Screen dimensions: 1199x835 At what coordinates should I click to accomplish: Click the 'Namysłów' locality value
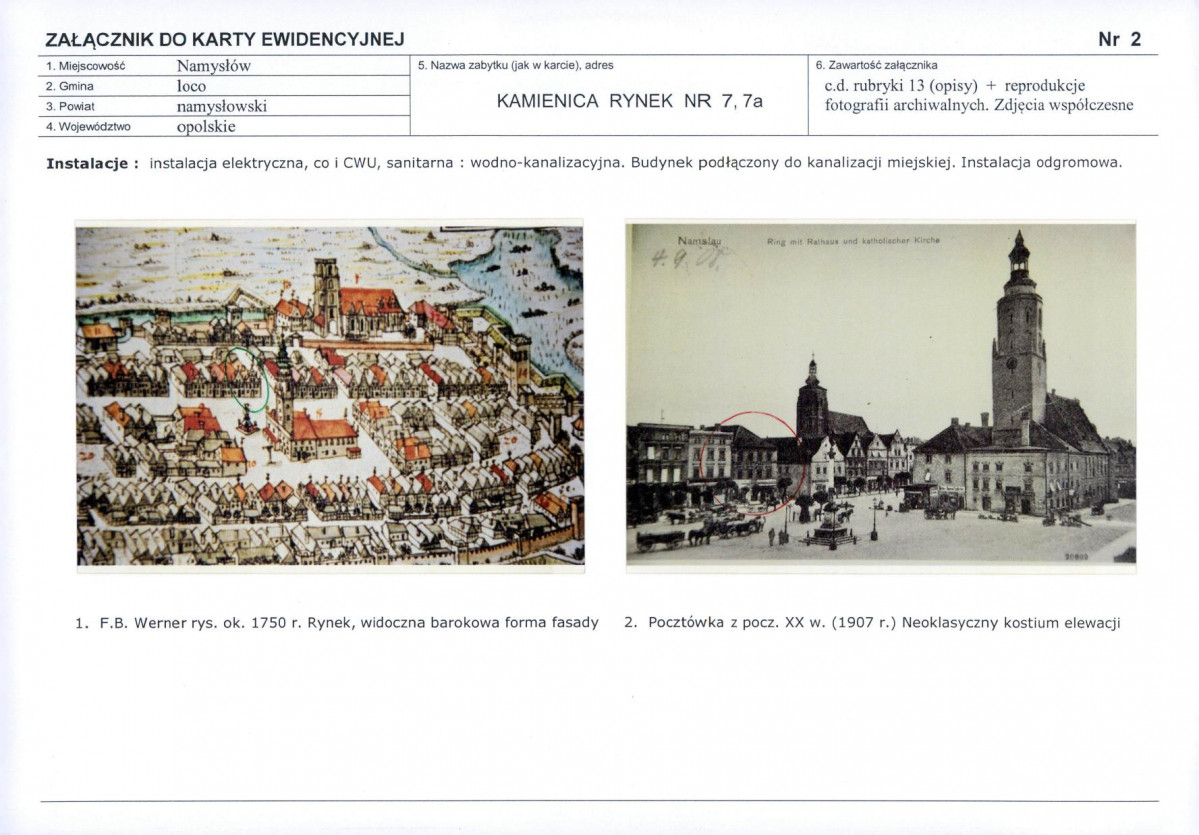pyautogui.click(x=213, y=66)
